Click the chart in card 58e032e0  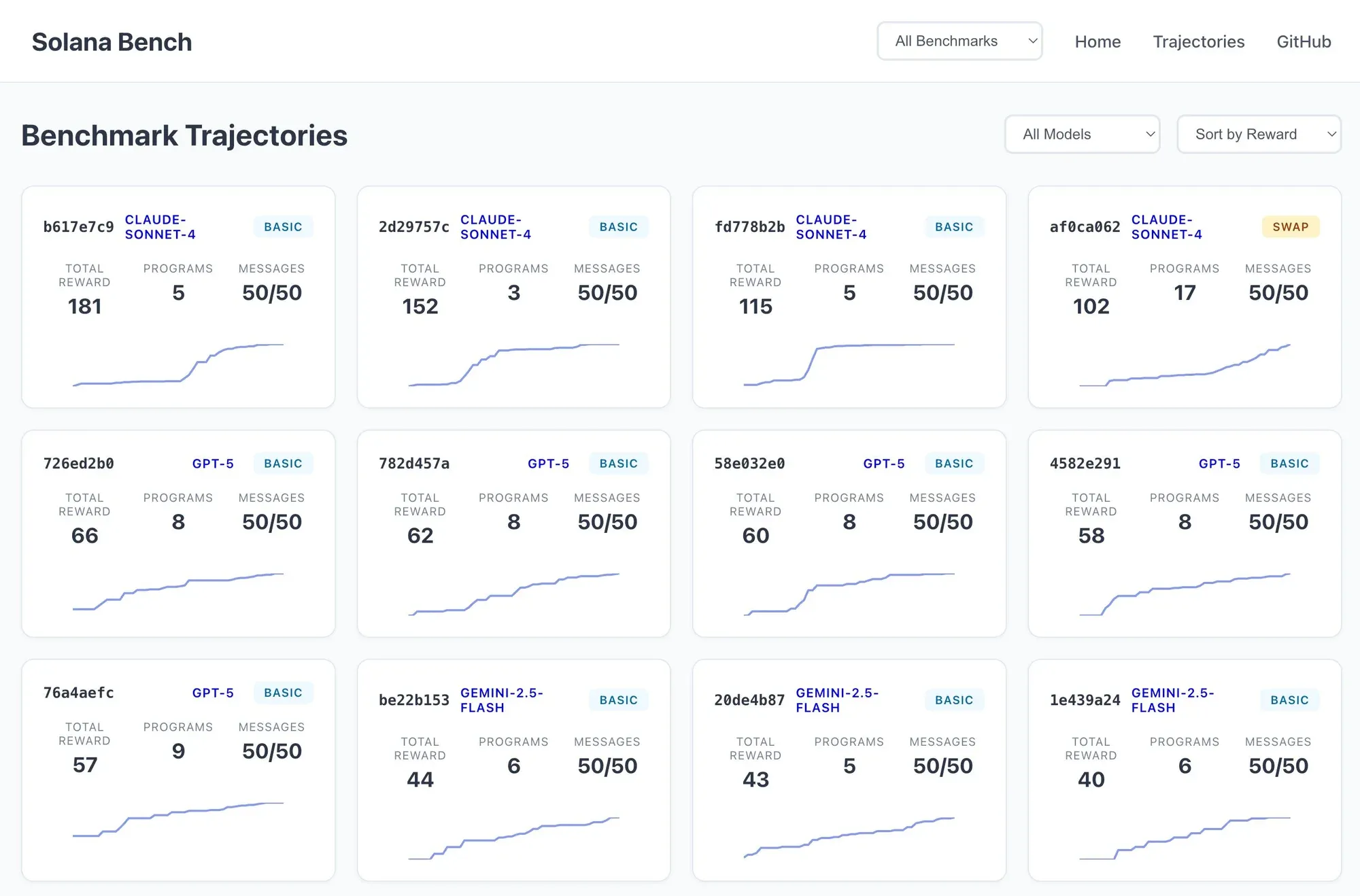849,593
